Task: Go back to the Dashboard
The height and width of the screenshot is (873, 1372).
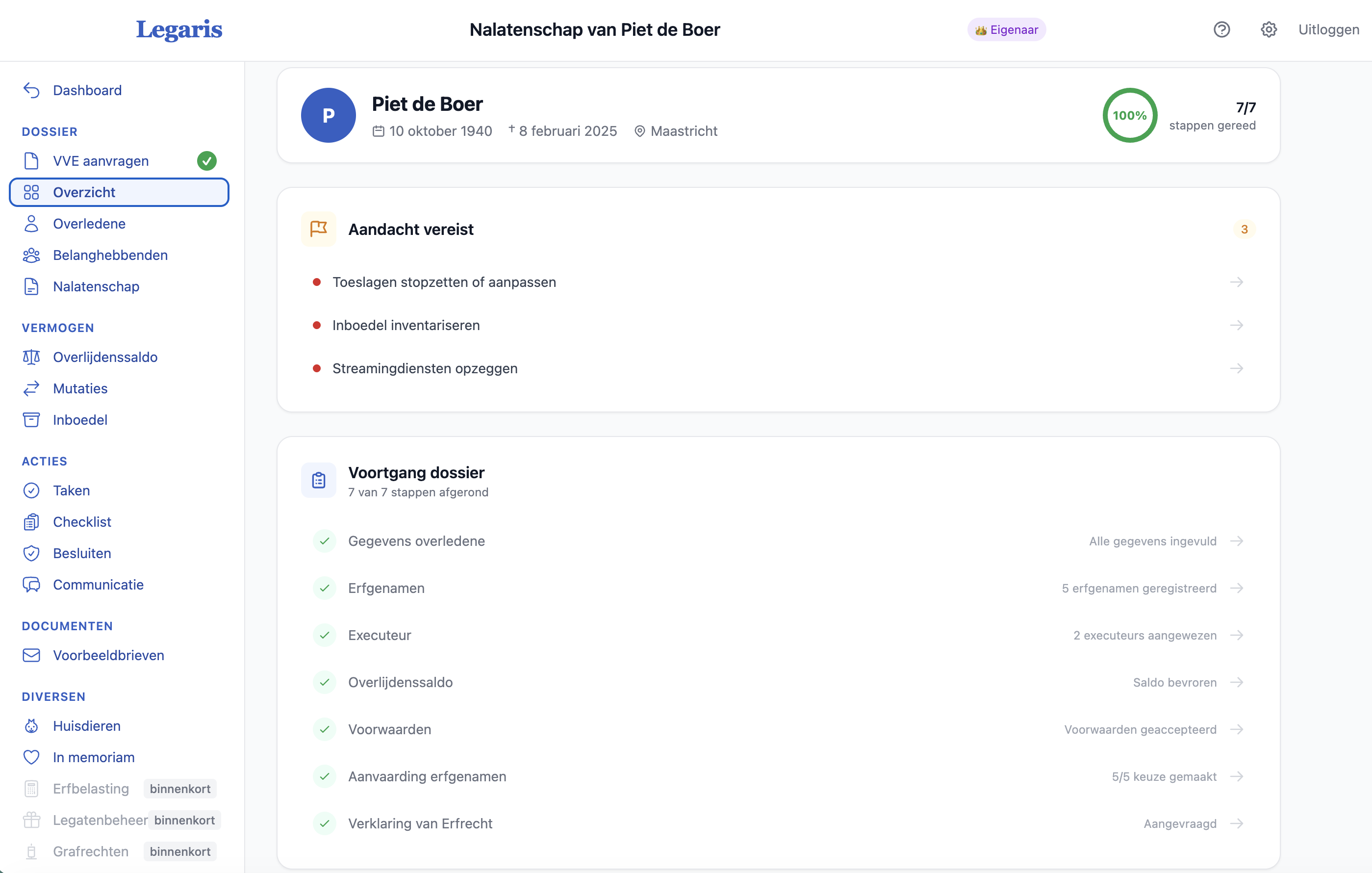Action: 87,90
